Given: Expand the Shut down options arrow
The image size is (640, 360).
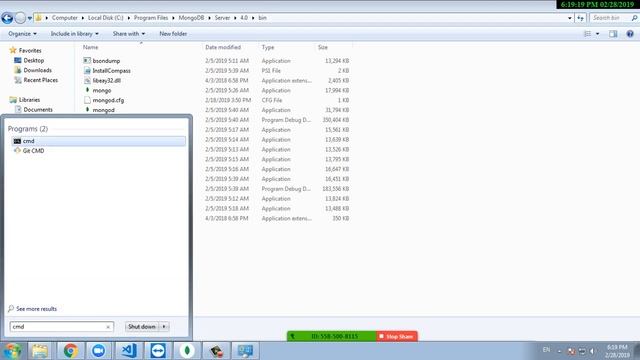Looking at the screenshot, I should tap(164, 327).
